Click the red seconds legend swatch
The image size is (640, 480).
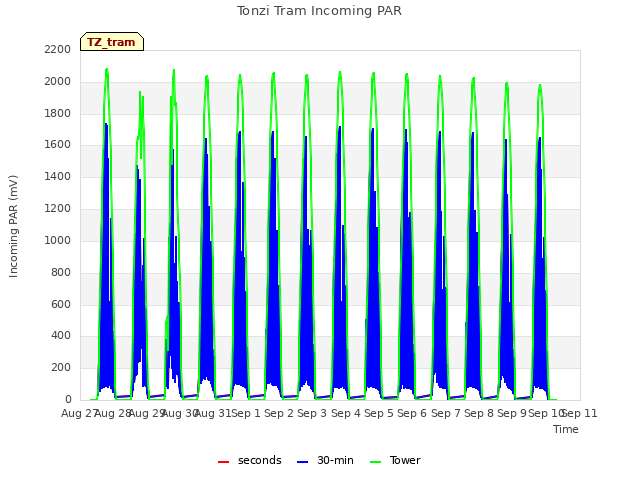click(224, 462)
